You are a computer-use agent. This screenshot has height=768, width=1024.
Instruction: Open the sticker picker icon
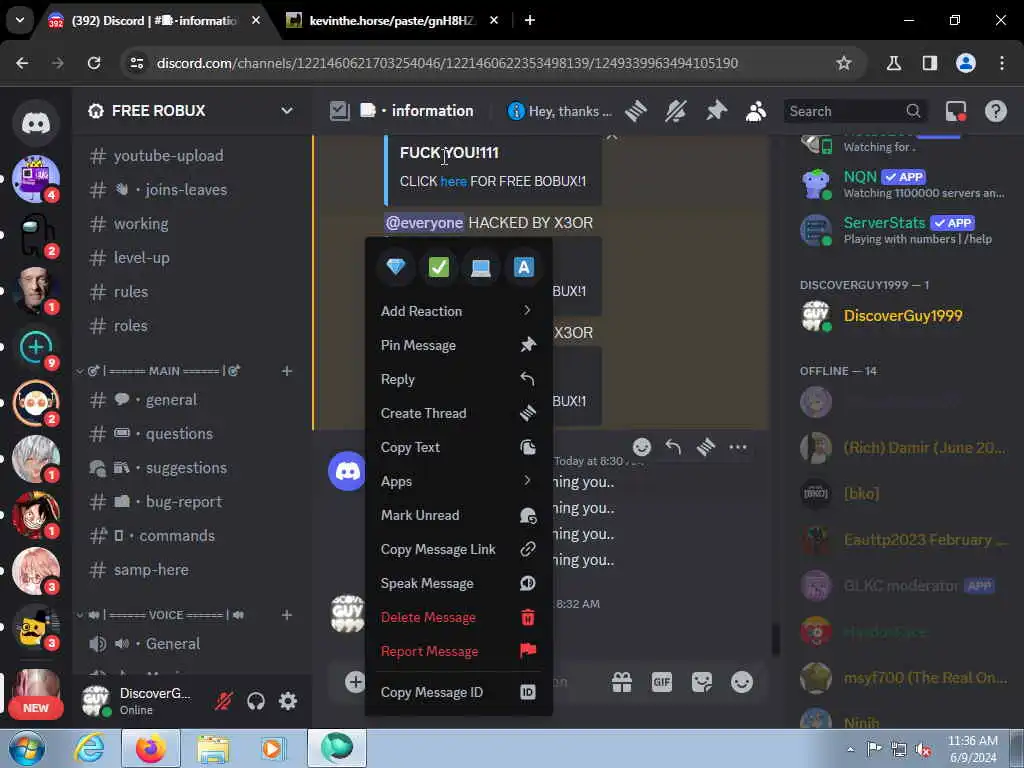coord(702,682)
